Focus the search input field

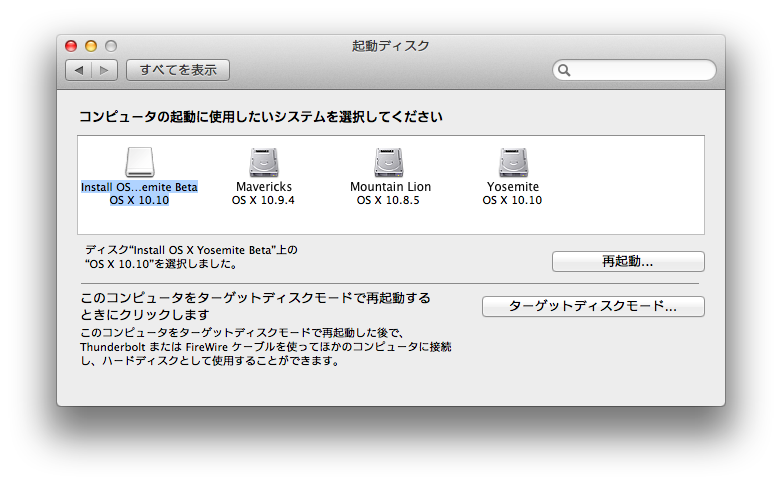(634, 70)
